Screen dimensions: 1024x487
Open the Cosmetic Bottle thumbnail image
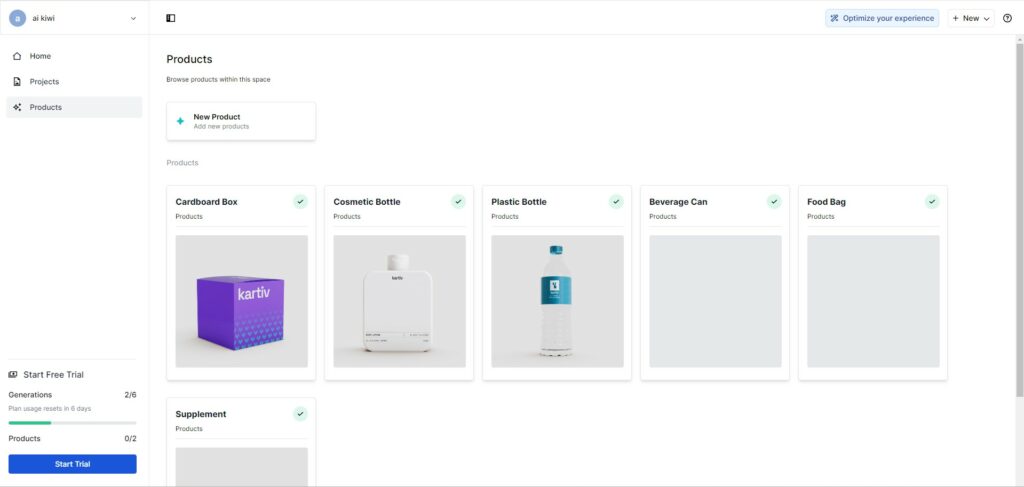coord(400,301)
